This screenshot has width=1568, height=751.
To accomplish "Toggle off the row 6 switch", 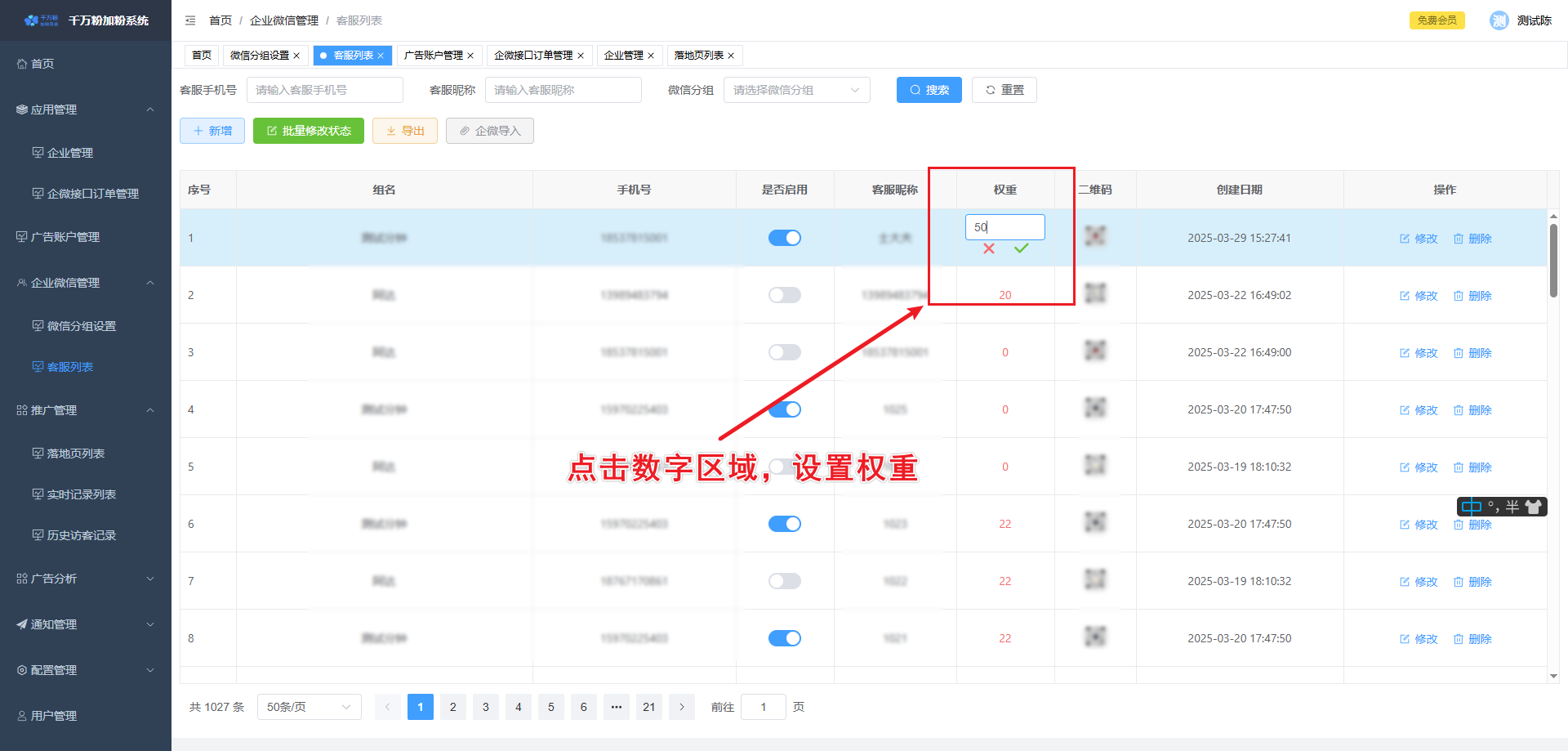I will [784, 524].
